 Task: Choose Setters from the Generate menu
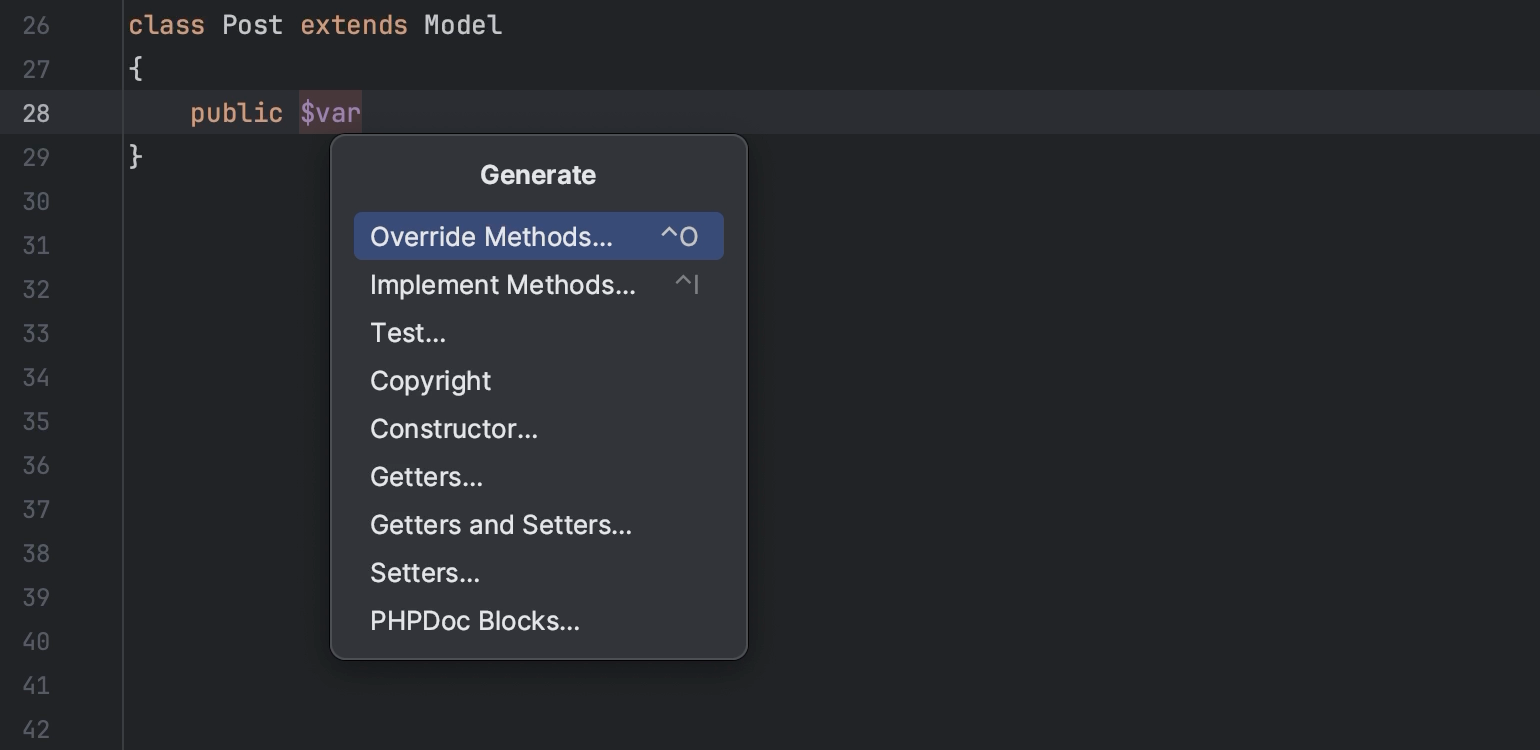pyautogui.click(x=424, y=572)
